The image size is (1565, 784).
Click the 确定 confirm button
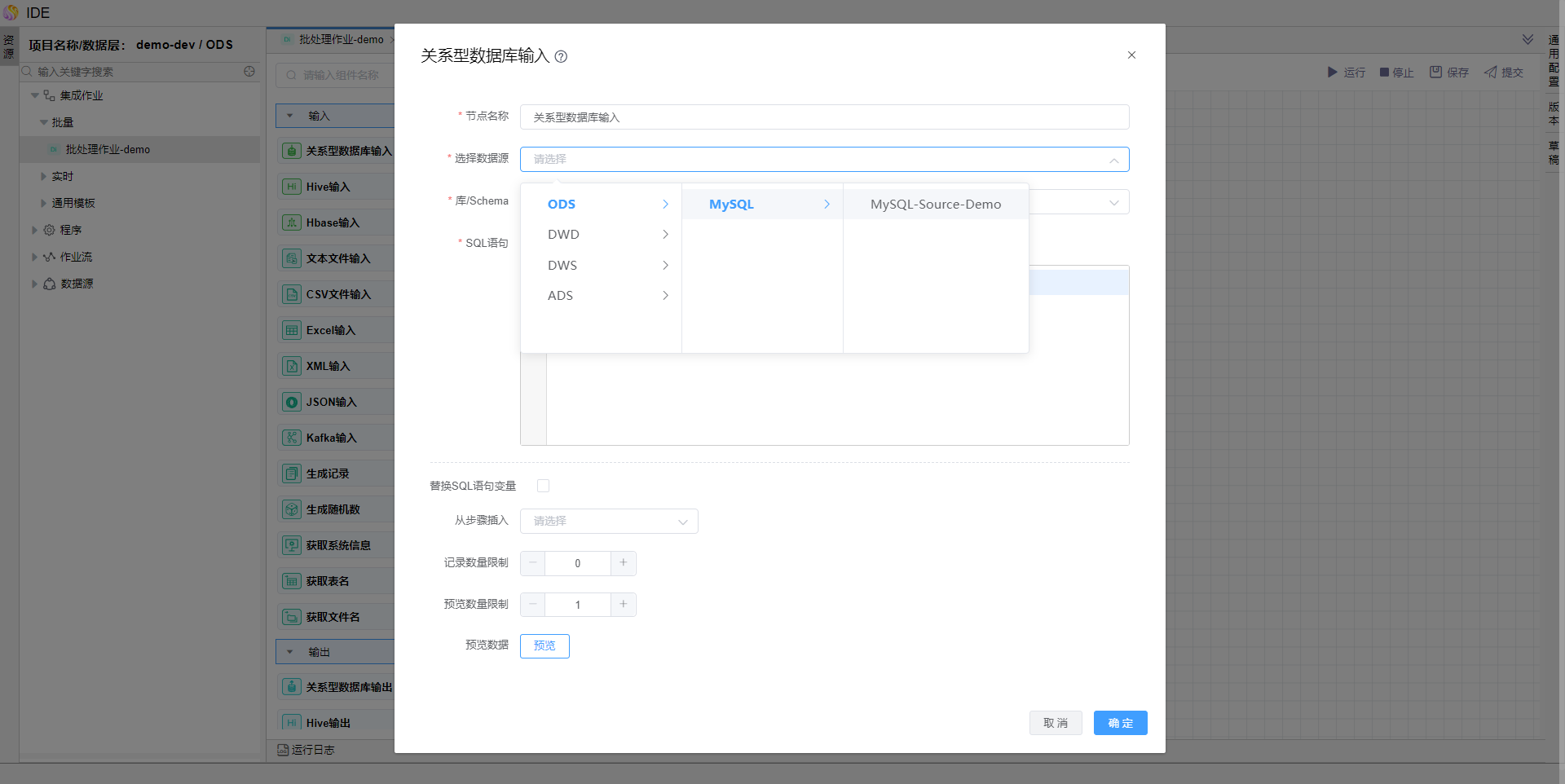tap(1120, 723)
